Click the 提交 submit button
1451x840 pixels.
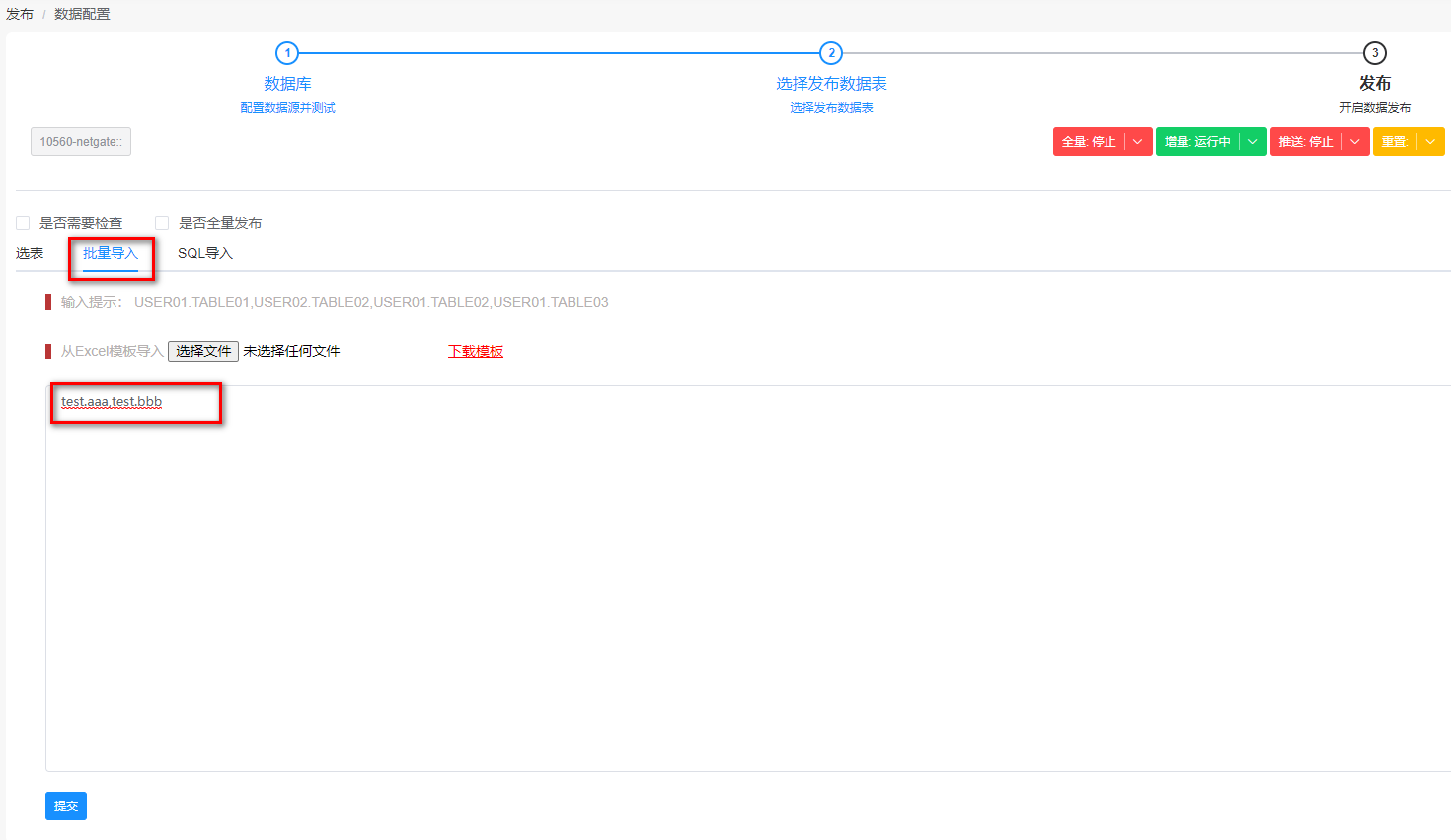(66, 806)
